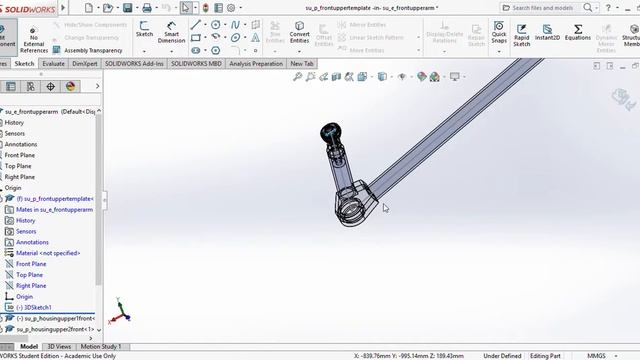Switch to New Tab ribbon tab
The width and height of the screenshot is (640, 360).
coord(302,63)
